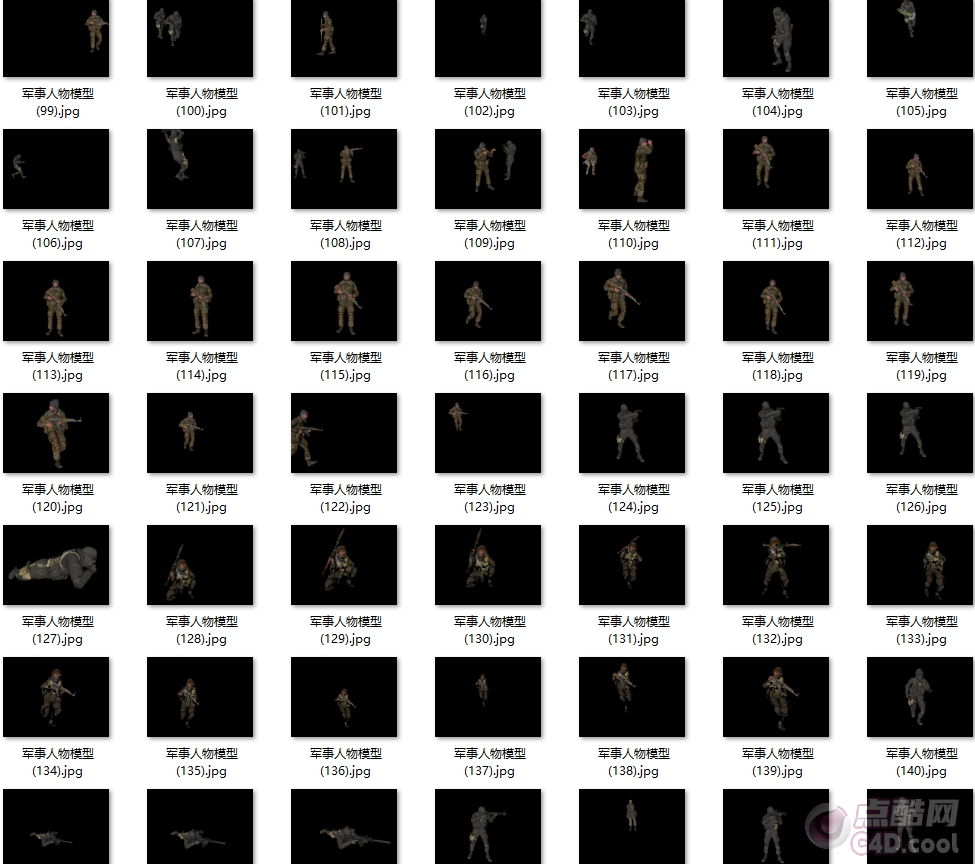Viewport: 975px width, 868px height.
Task: Click prone soldier thumbnail 军事人物模型 (127).jpg
Action: coord(56,565)
